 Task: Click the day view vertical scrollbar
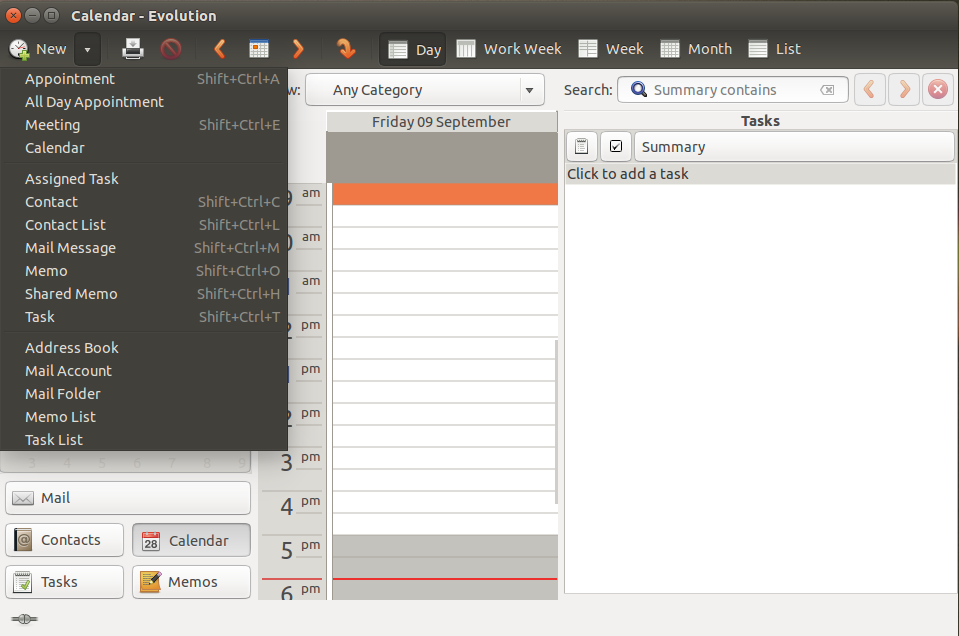[x=557, y=420]
